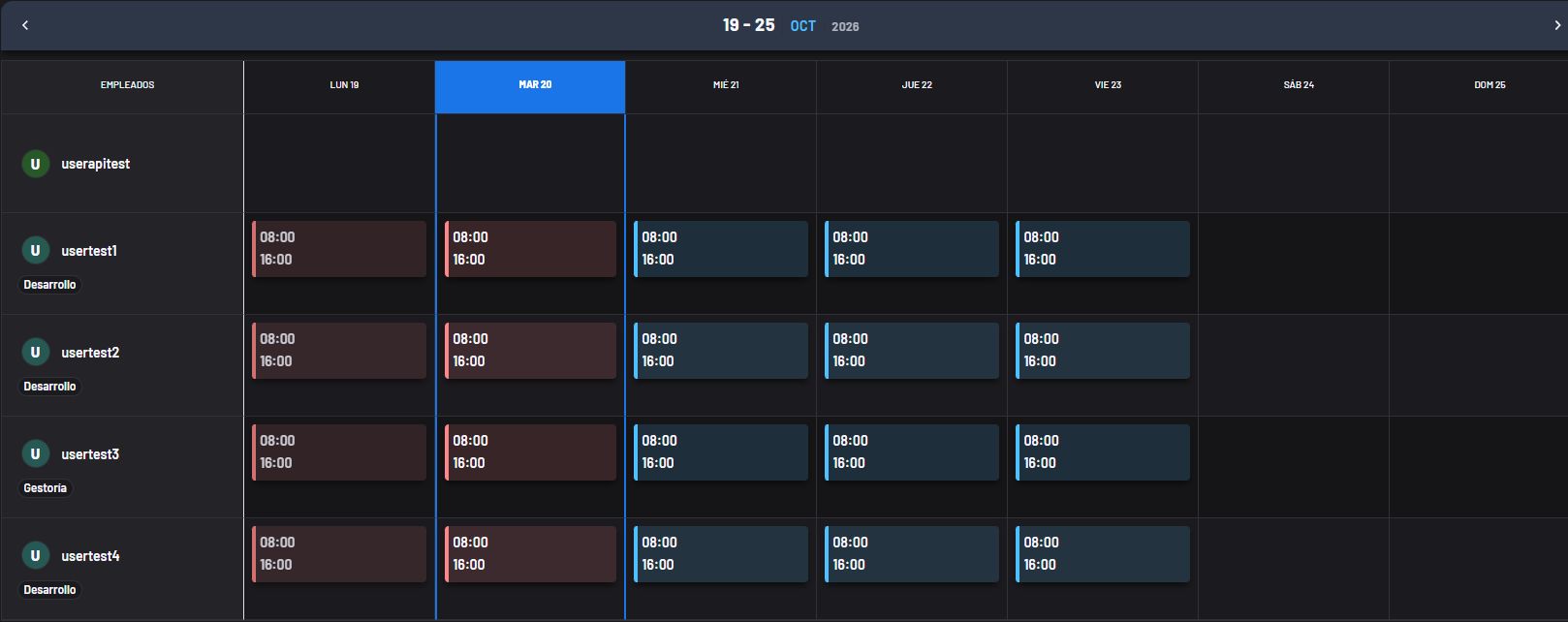Open usertest1's Friday 23 shift block
Viewport: 1568px width, 622px height.
coord(1103,249)
